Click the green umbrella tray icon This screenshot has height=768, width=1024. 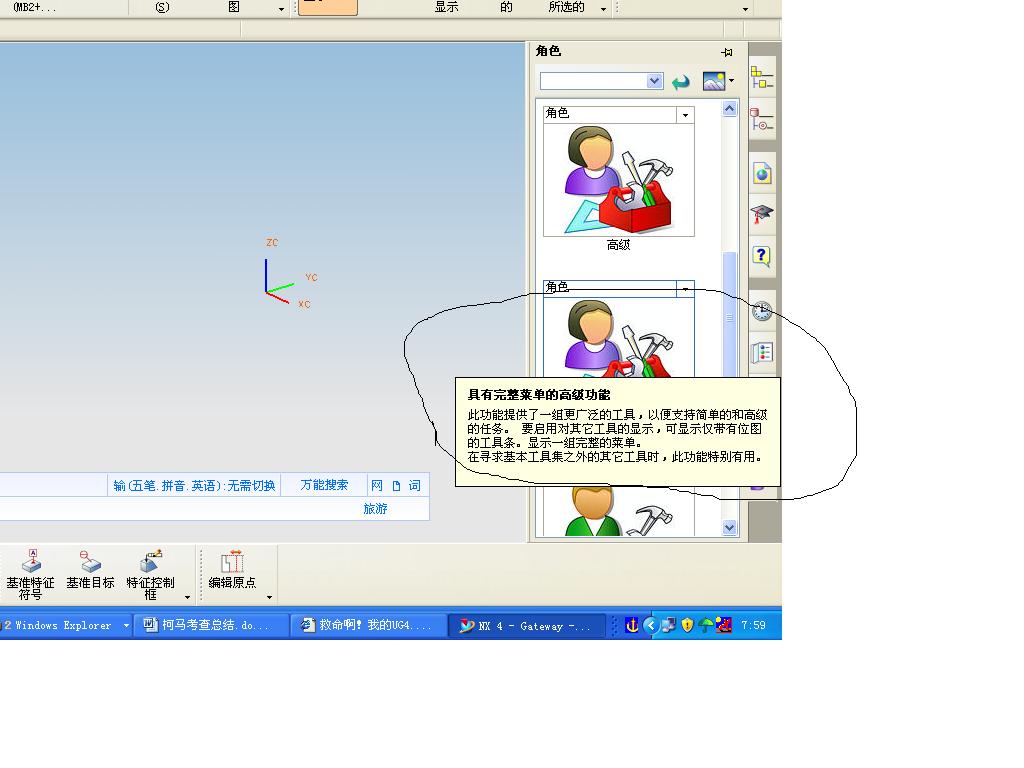[x=705, y=625]
